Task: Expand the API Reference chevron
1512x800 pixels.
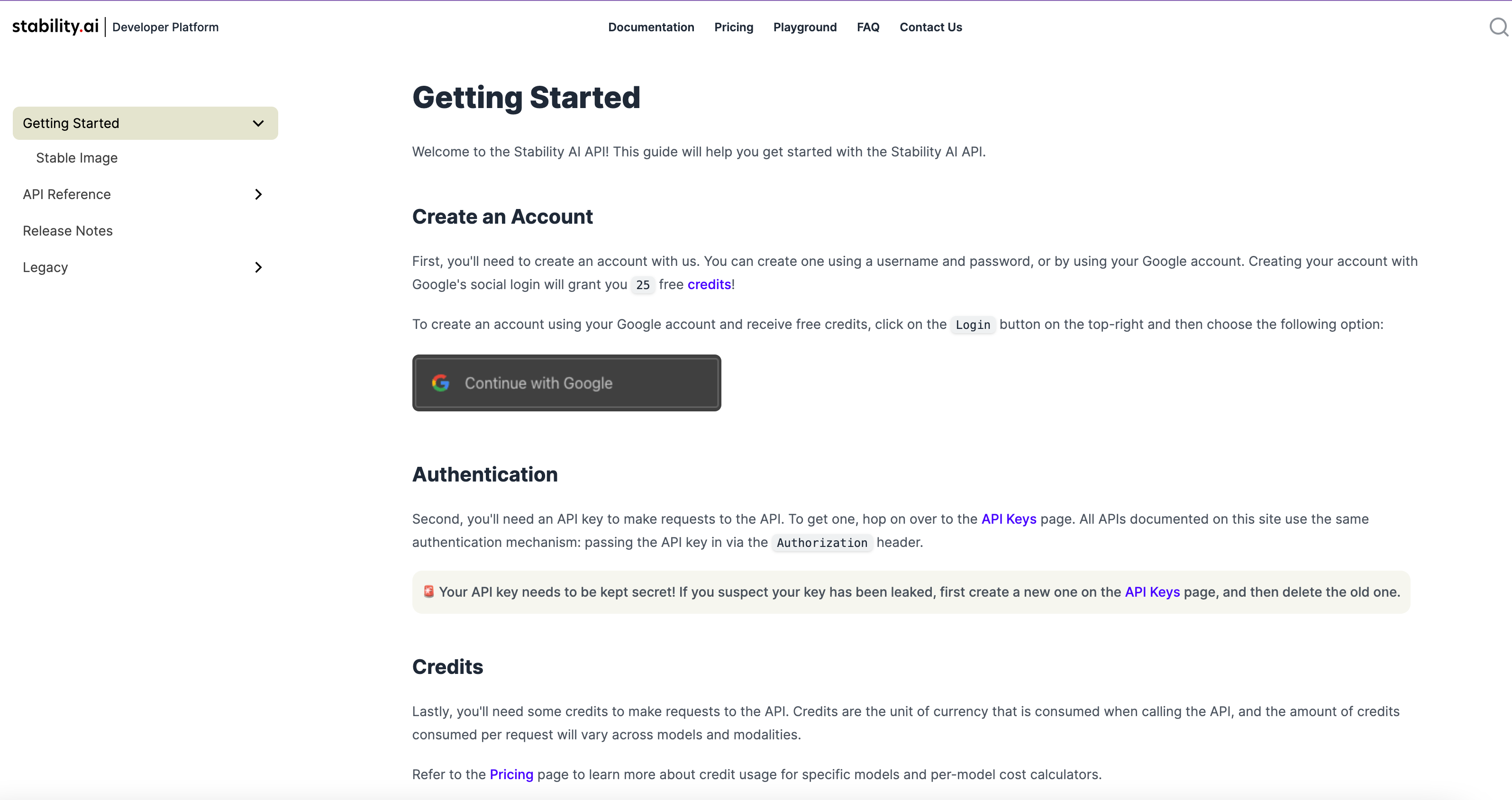Action: (x=258, y=194)
